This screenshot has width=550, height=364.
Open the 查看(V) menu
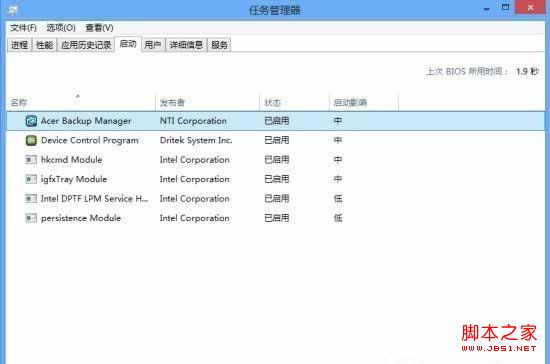coord(100,28)
